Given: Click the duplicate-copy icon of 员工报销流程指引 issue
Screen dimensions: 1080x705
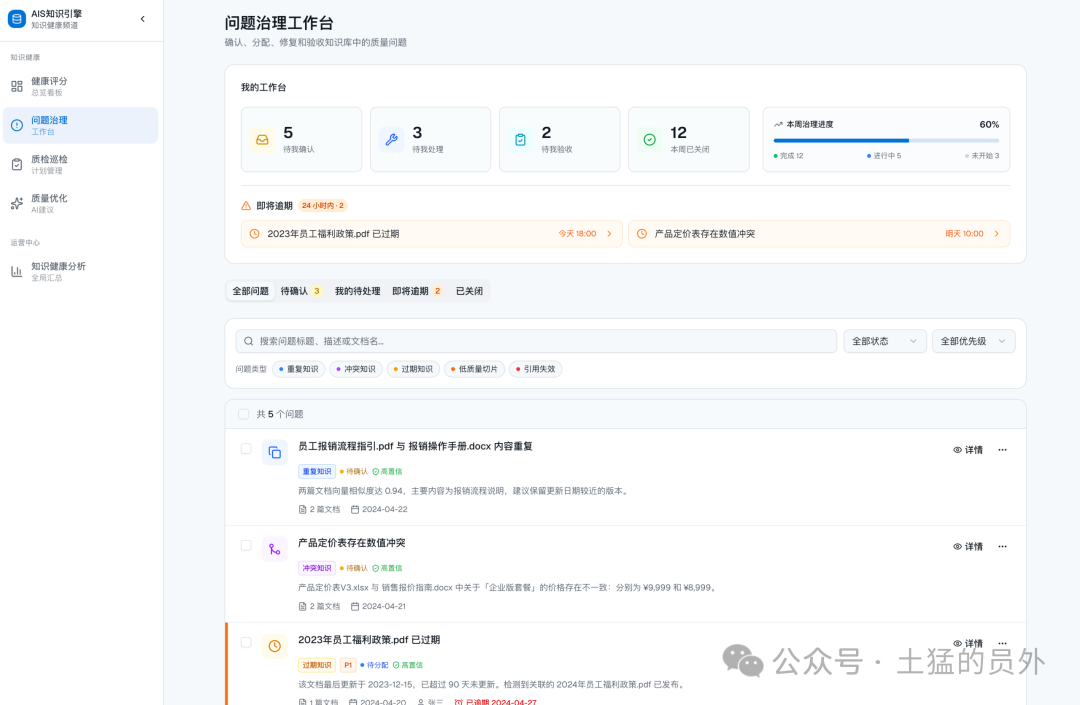Looking at the screenshot, I should coord(275,452).
